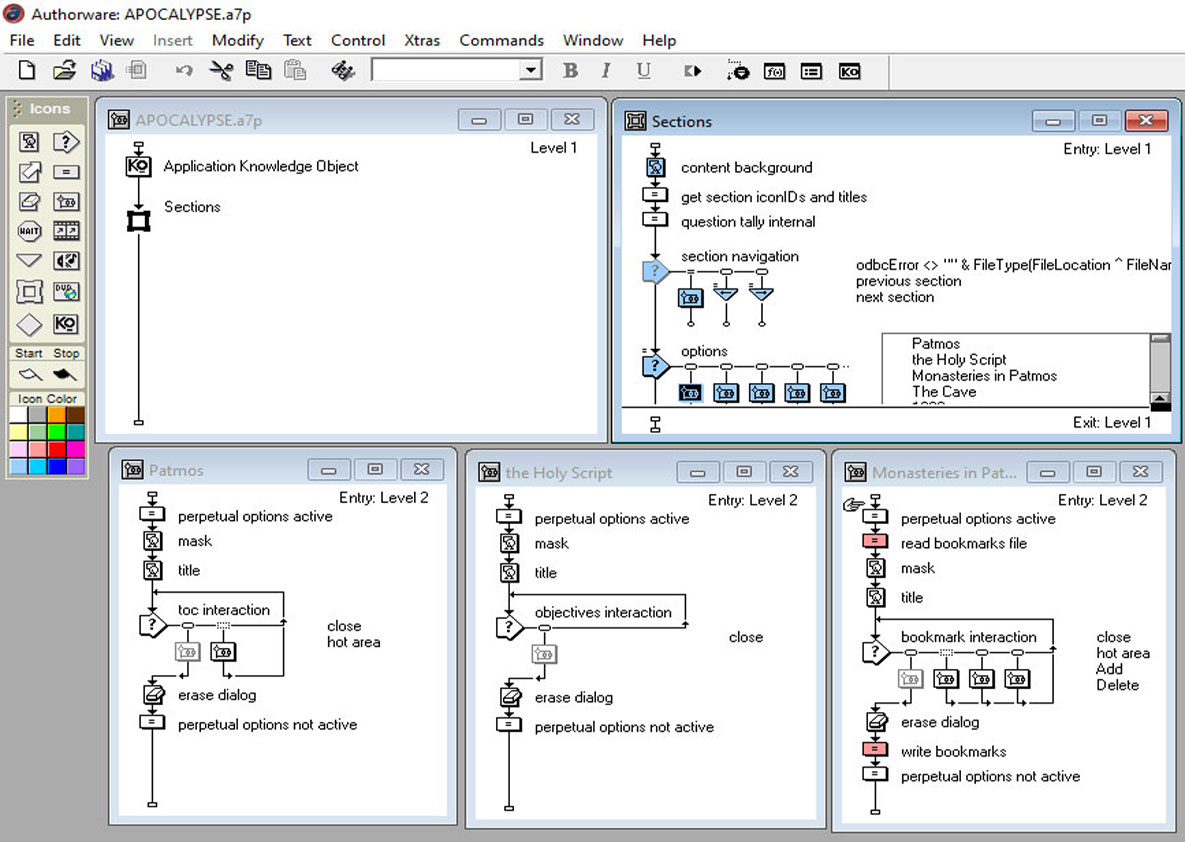The height and width of the screenshot is (842, 1185).
Task: Select the orange color swatch
Action: click(x=57, y=414)
